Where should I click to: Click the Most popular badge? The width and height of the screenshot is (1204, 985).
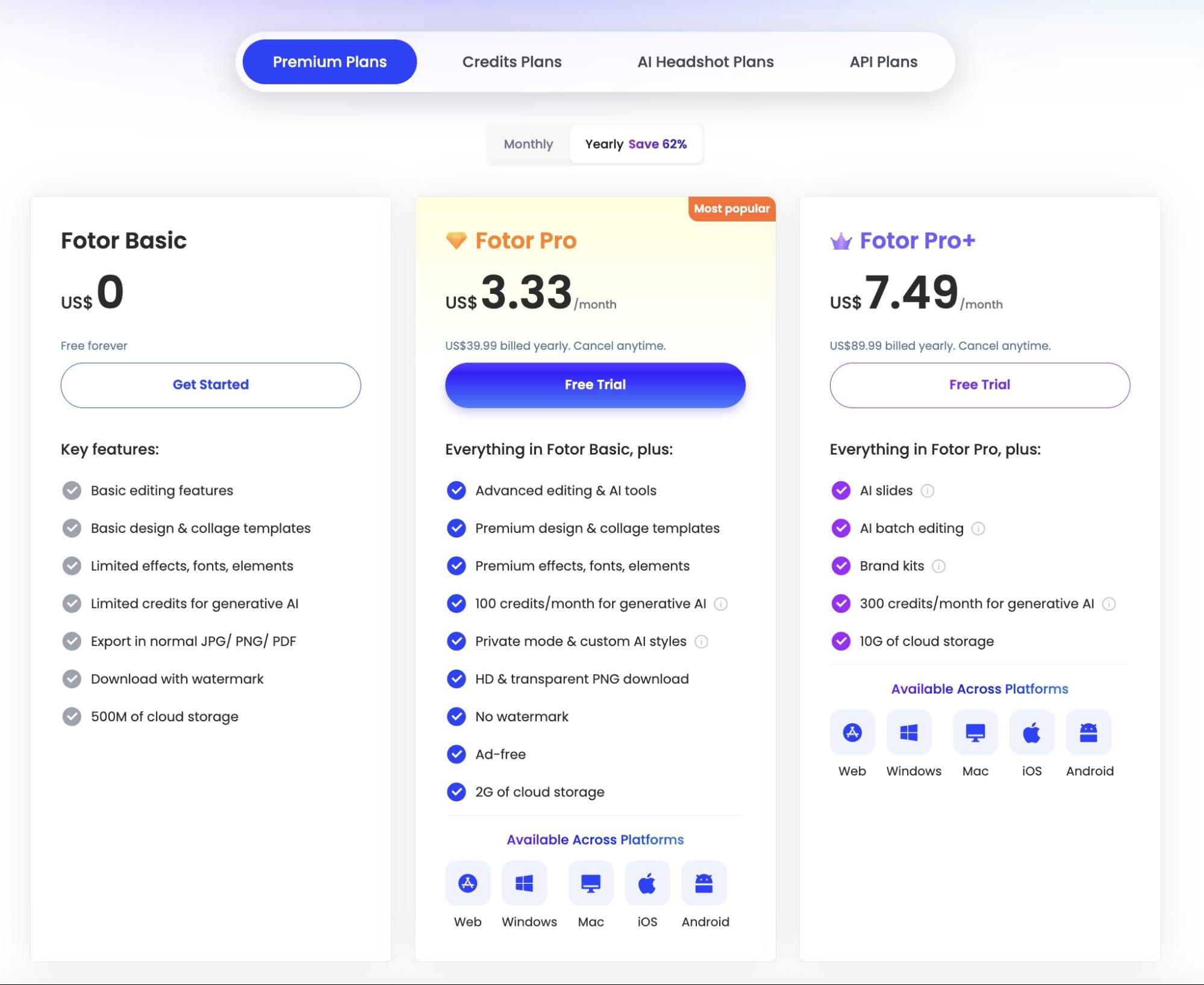[x=731, y=209]
